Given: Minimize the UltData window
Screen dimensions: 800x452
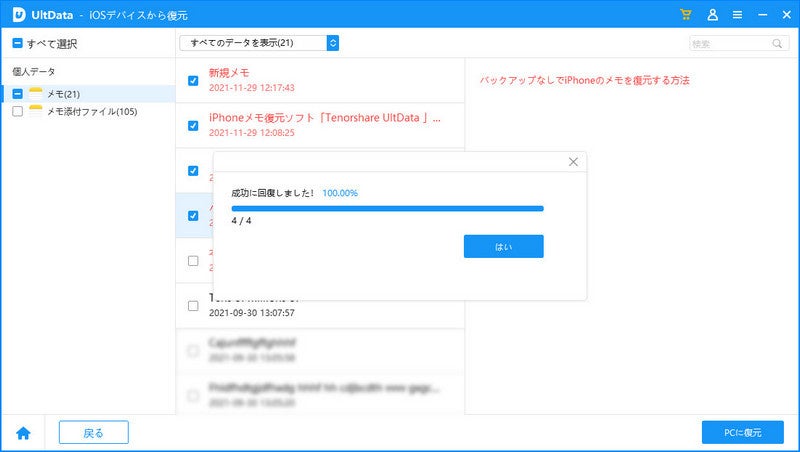Looking at the screenshot, I should coord(762,15).
